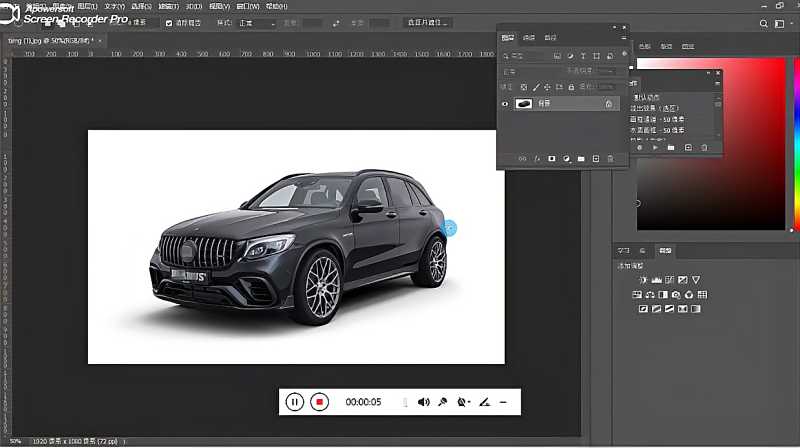Open the layer filter kind dropdown
Screen dimensions: 800x448
click(x=524, y=56)
